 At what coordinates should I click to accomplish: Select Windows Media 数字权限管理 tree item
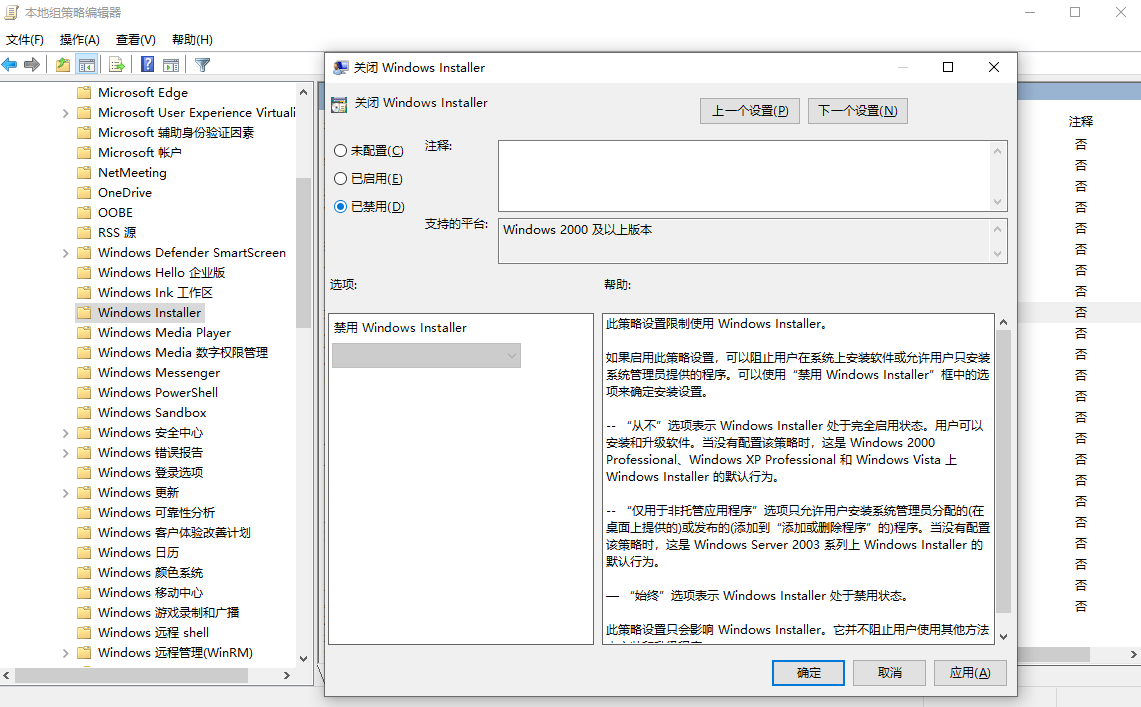click(183, 353)
